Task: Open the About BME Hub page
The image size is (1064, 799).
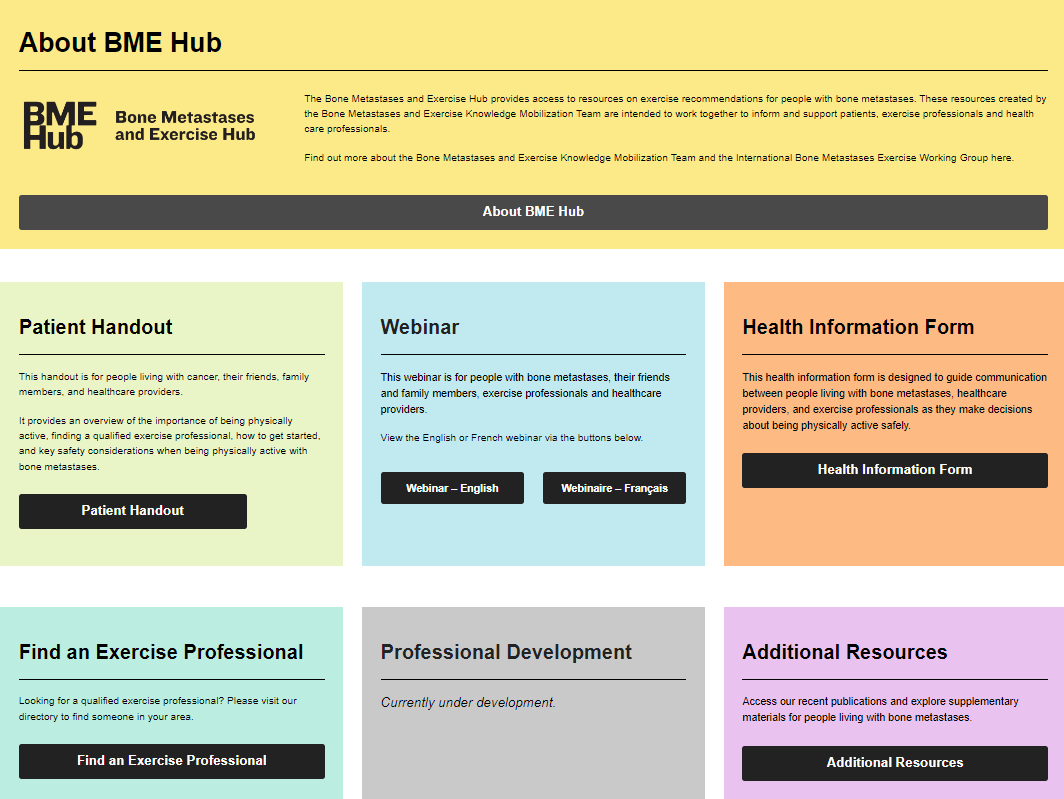Action: tap(532, 212)
